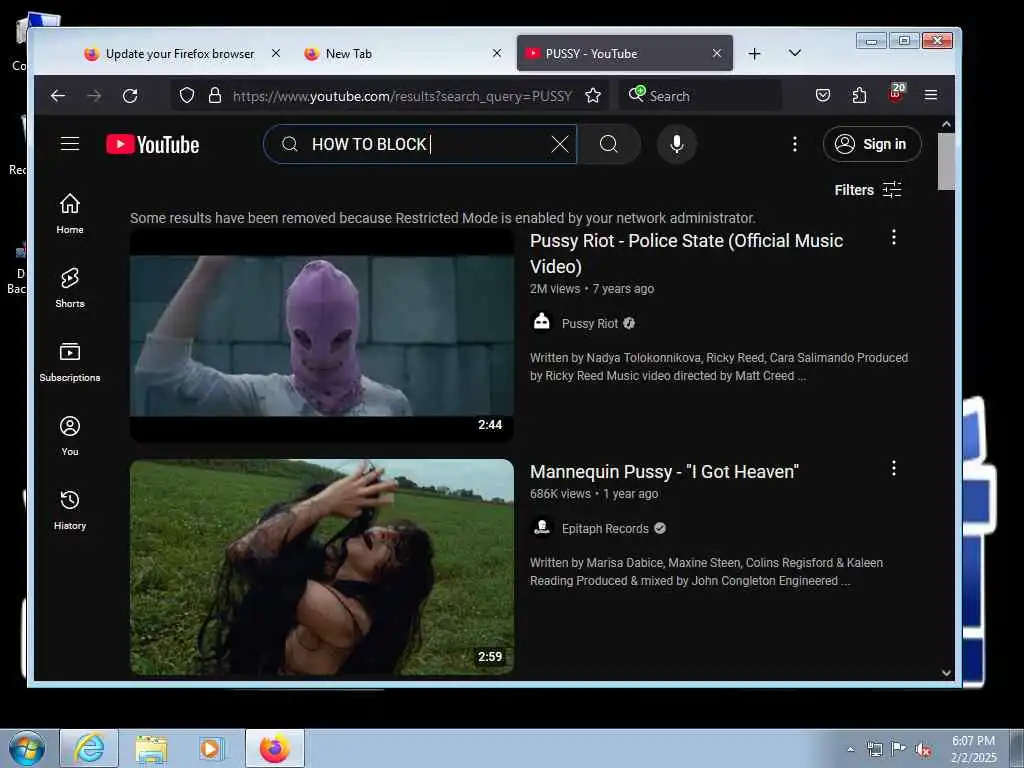Open Windows Explorer folder from taskbar
Screen dimensions: 1024x768
coord(151,749)
